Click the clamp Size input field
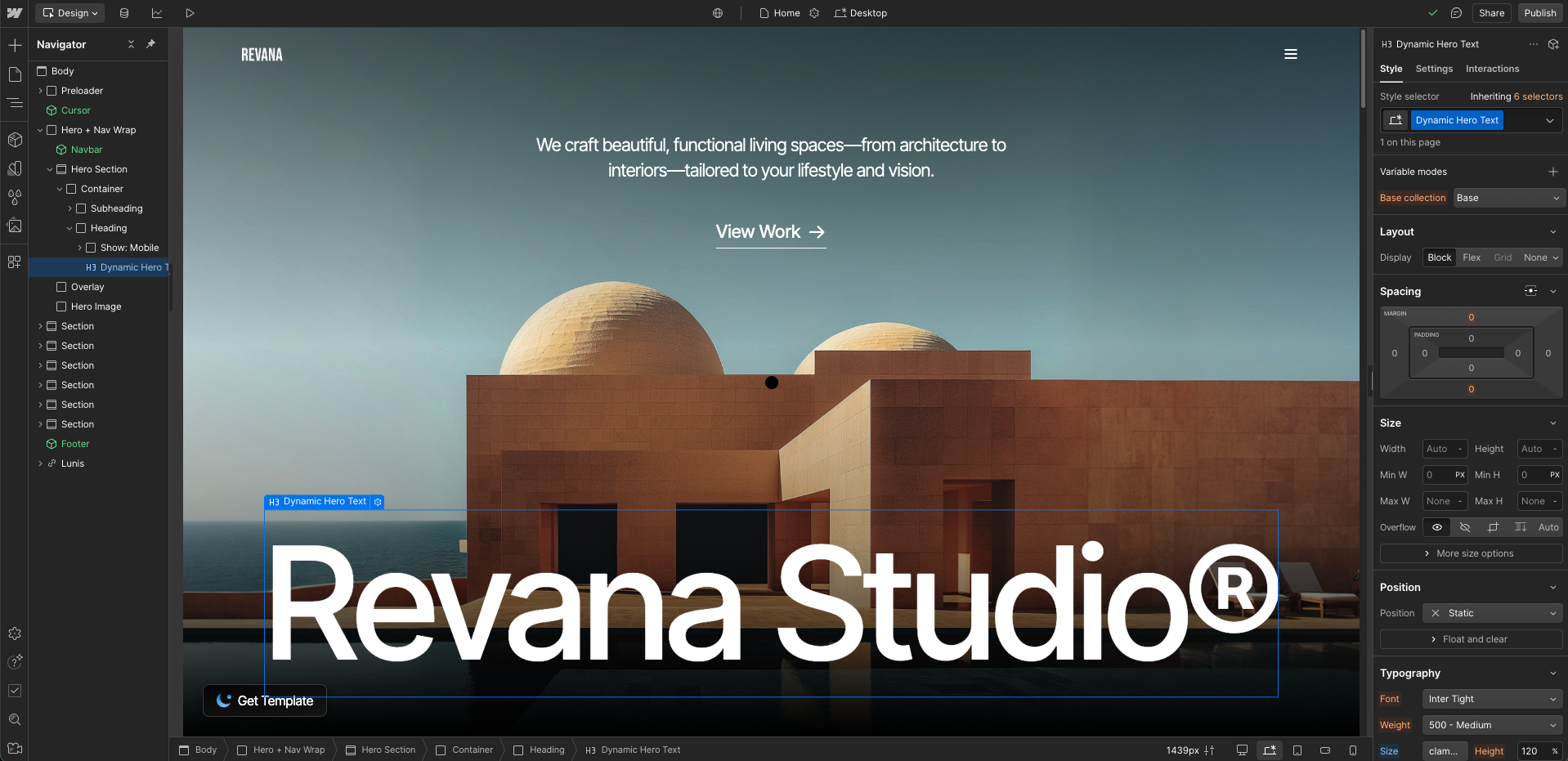 [x=1444, y=751]
